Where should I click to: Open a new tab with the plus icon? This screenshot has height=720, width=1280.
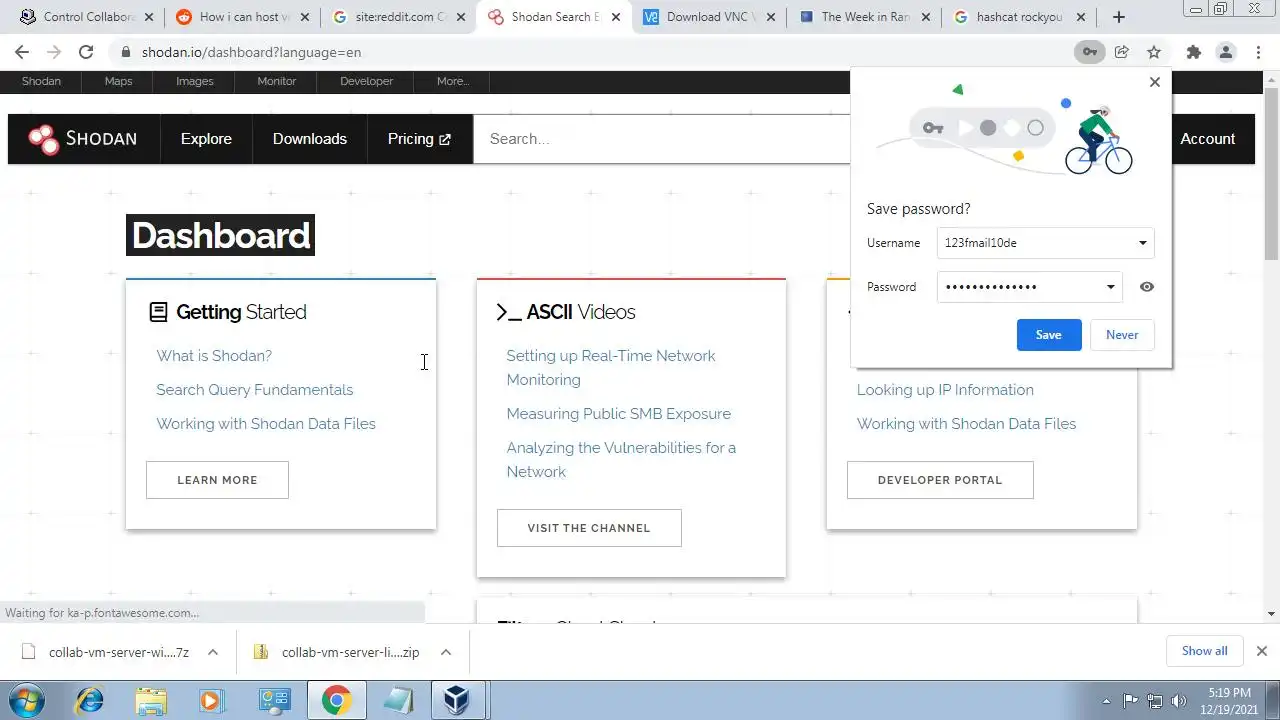pos(1119,17)
